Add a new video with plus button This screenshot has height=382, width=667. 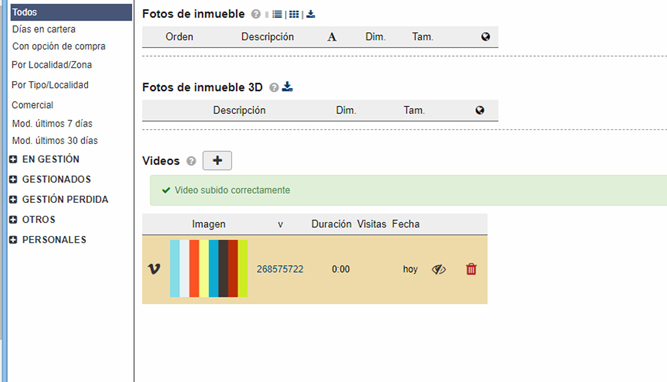tap(217, 160)
